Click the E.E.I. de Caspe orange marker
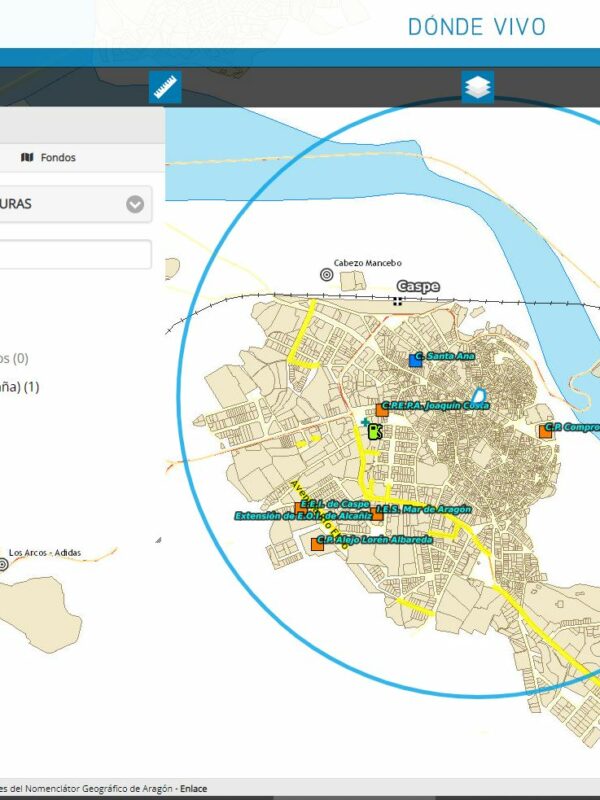This screenshot has height=800, width=600. (x=301, y=507)
